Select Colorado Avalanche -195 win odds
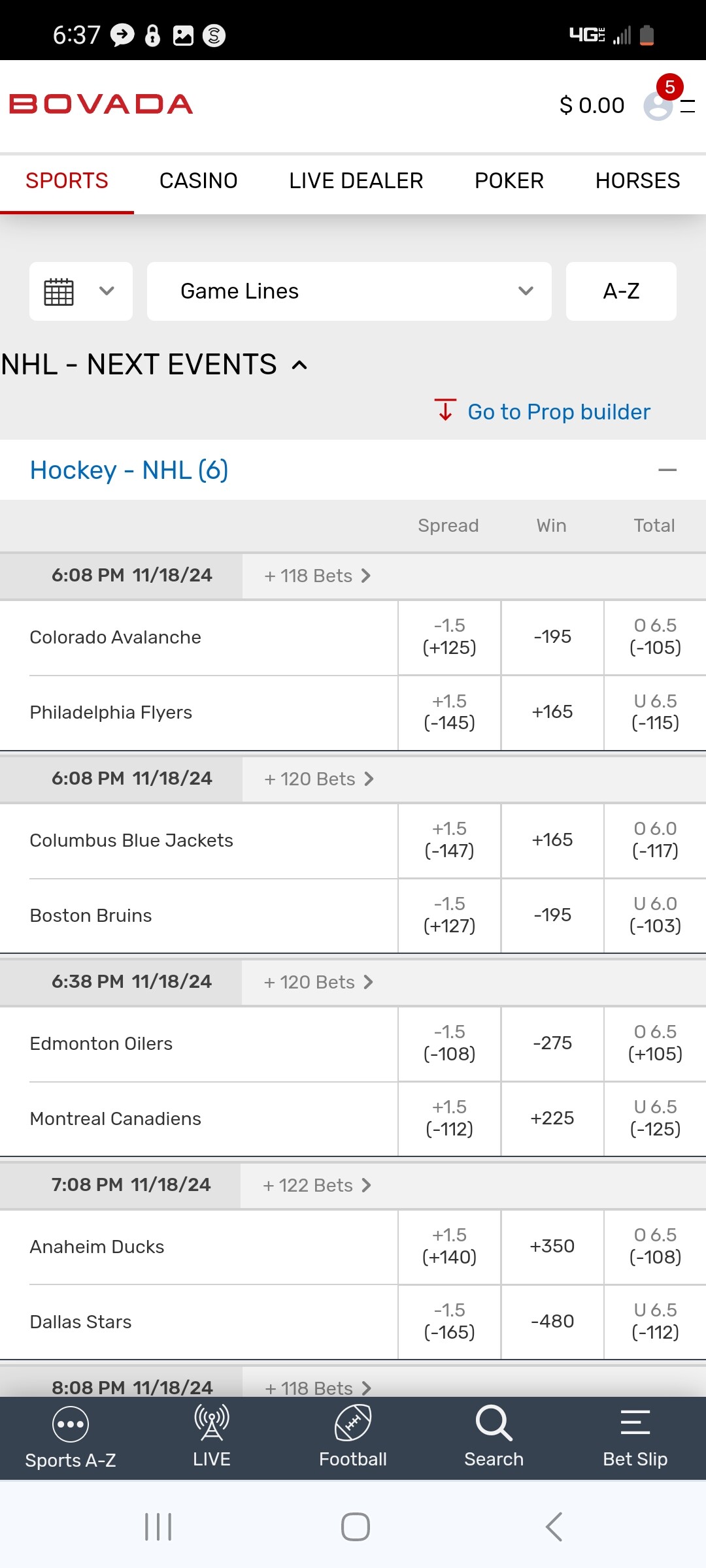The image size is (706, 1568). (552, 637)
